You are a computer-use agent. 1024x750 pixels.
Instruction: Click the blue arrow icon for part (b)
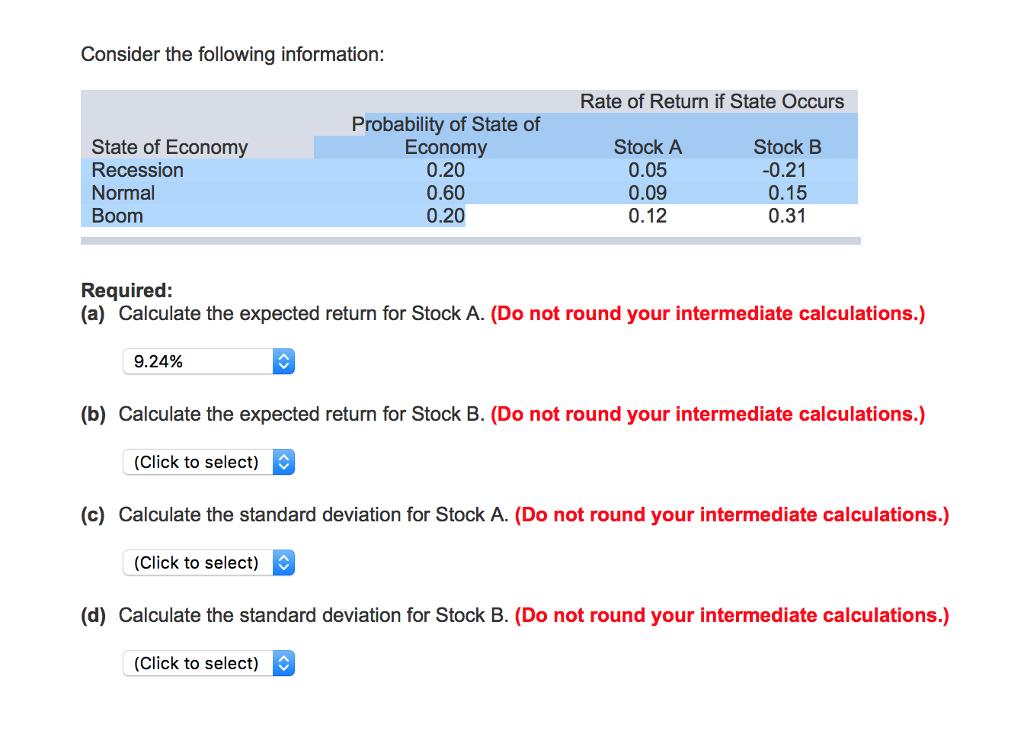point(284,462)
